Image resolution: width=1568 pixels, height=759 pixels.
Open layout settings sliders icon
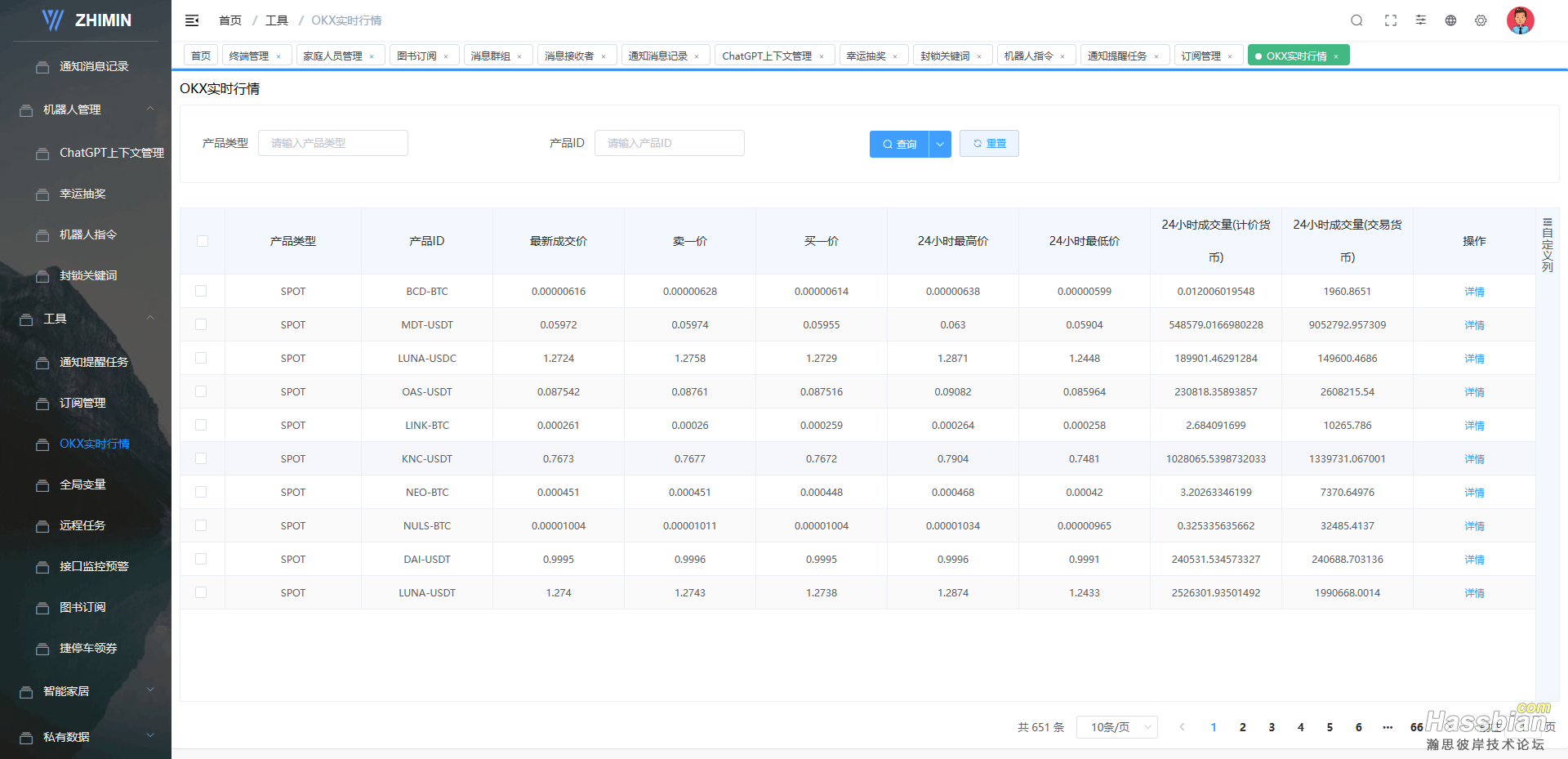[1421, 20]
